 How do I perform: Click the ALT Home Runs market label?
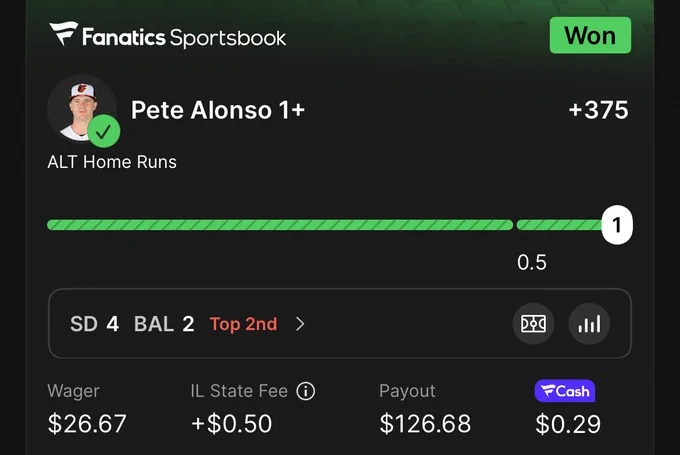[x=112, y=162]
